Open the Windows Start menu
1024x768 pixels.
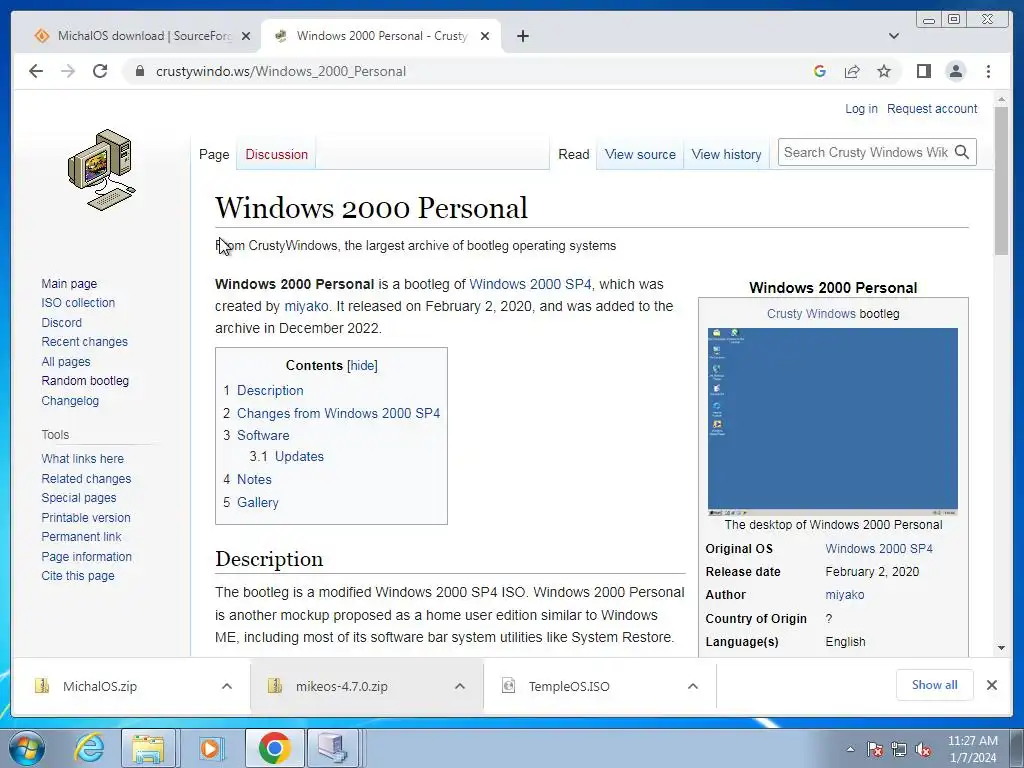(26, 748)
